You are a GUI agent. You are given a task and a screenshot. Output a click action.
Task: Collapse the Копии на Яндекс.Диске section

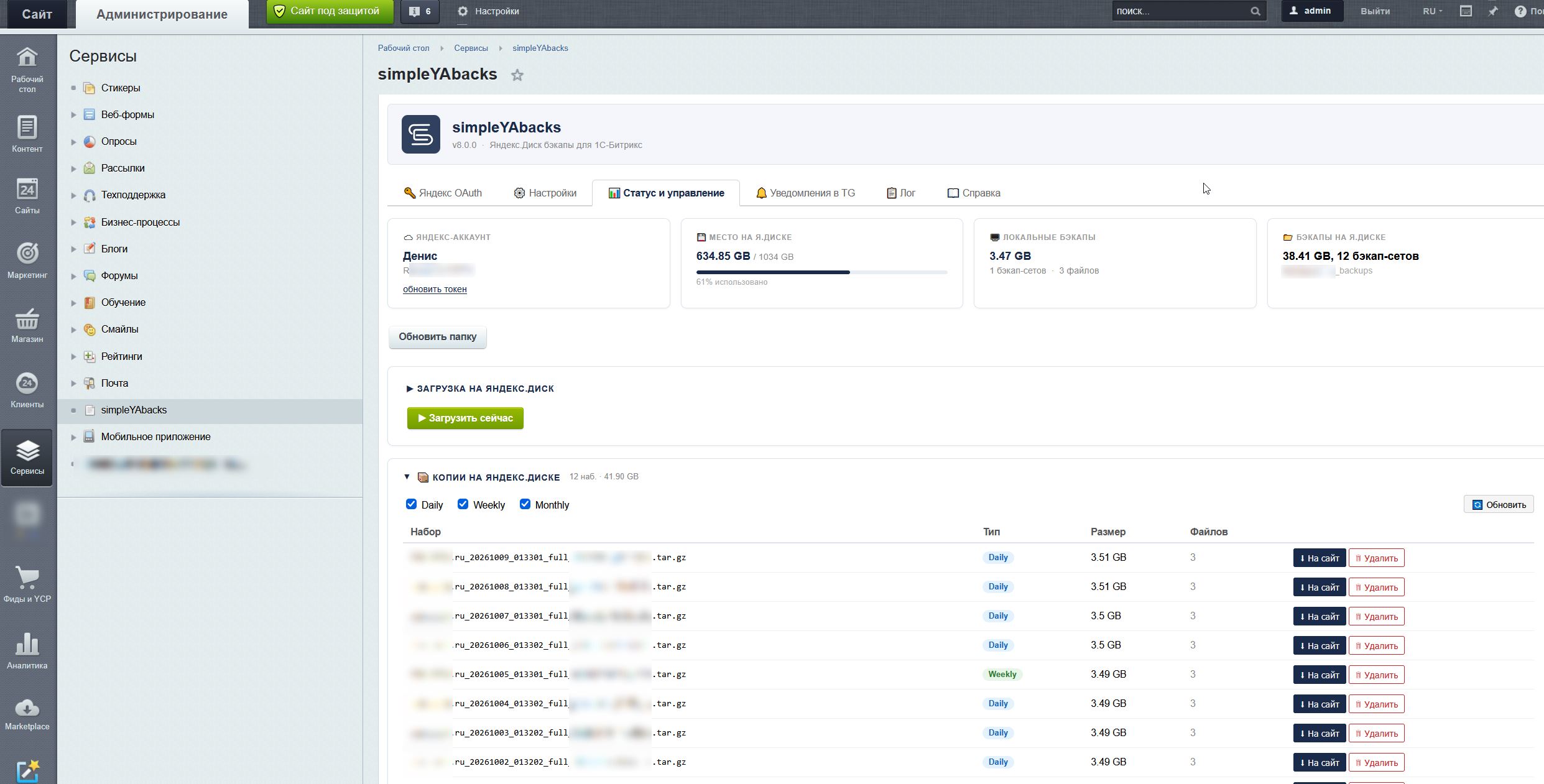click(407, 477)
